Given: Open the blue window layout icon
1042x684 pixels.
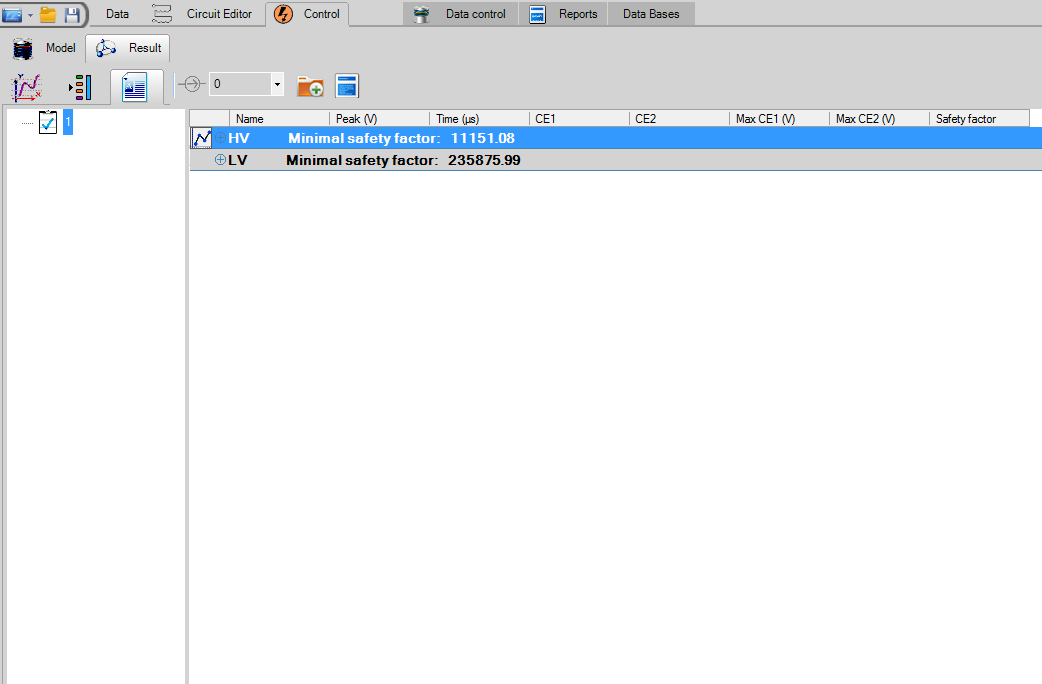Looking at the screenshot, I should tap(347, 86).
